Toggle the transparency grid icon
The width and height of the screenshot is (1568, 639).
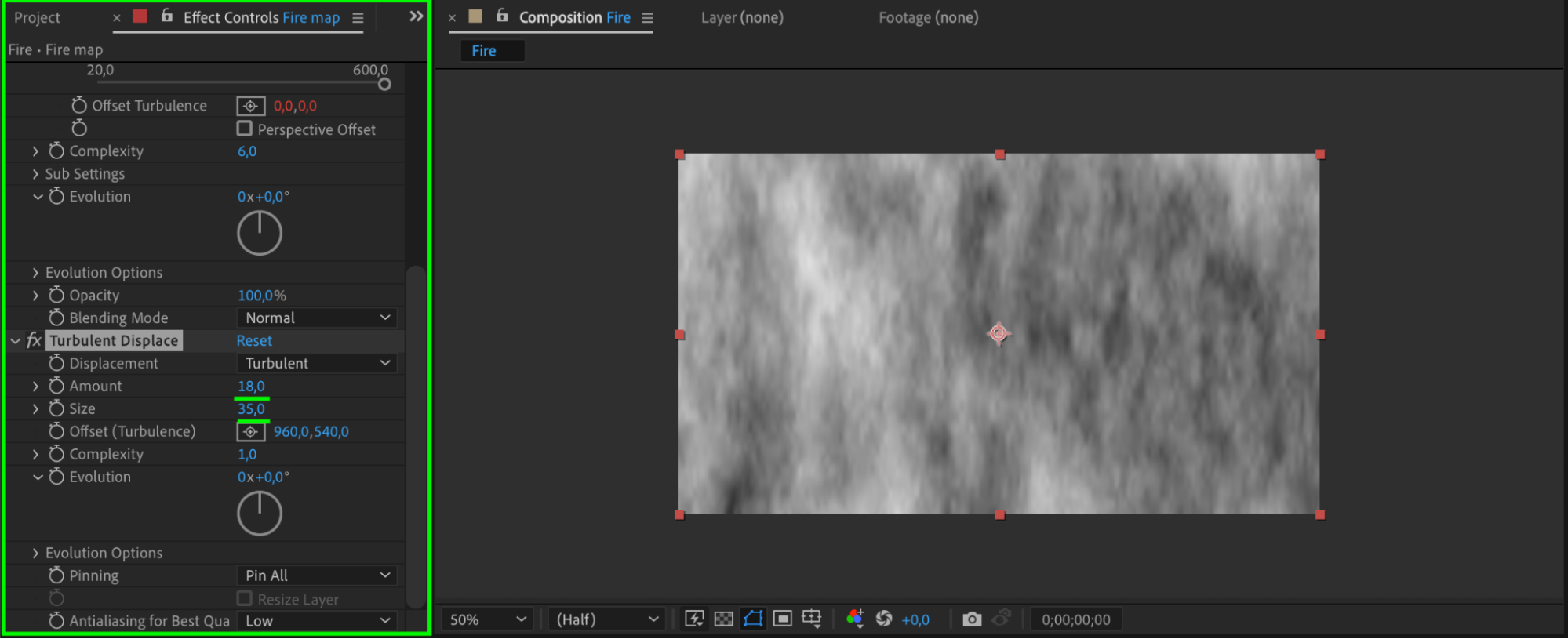(x=724, y=619)
